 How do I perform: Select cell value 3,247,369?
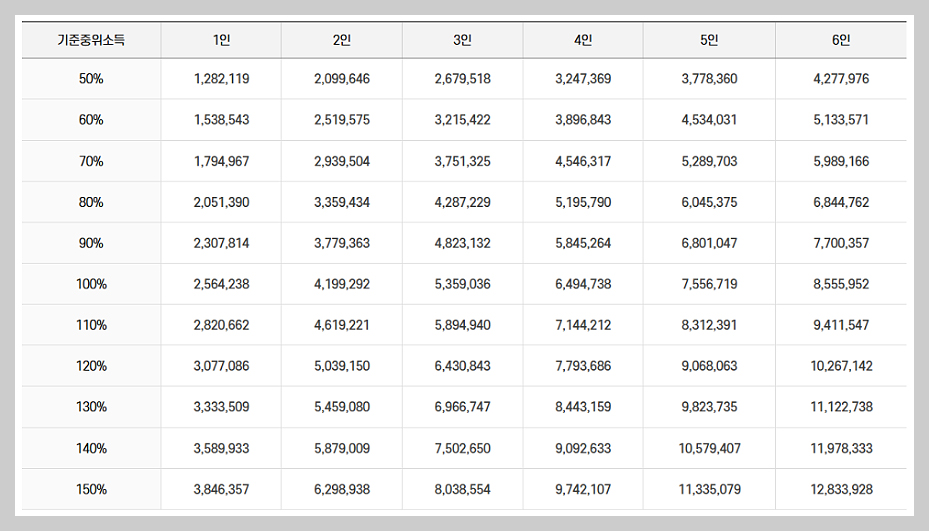583,79
